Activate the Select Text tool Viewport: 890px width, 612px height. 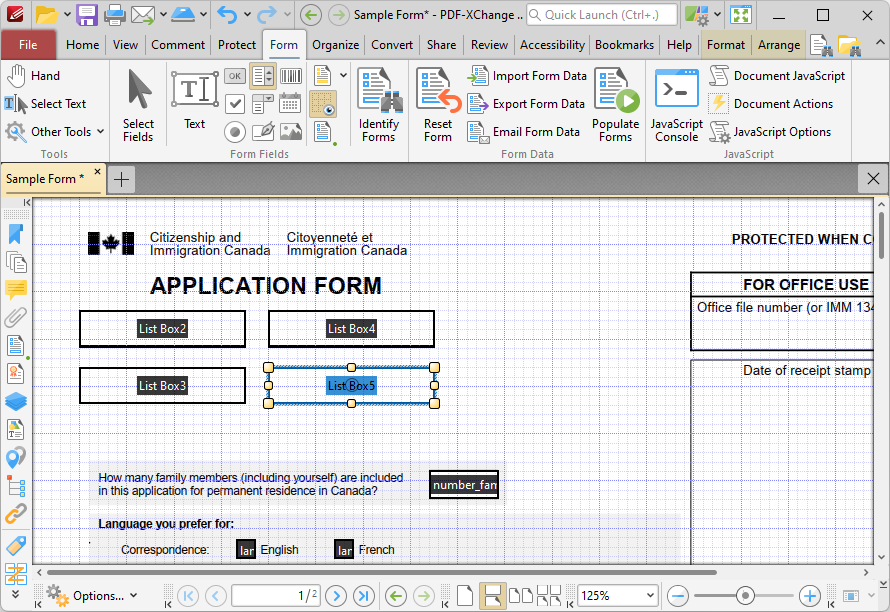click(x=45, y=104)
